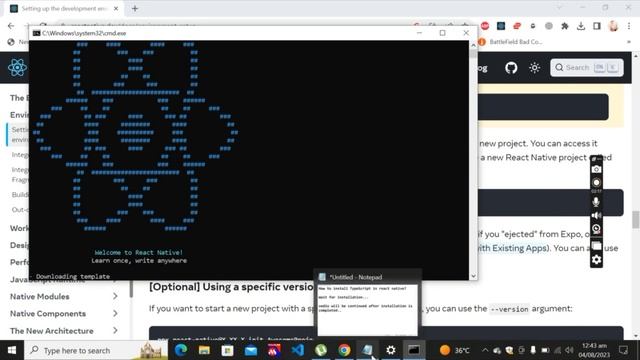Image resolution: width=640 pixels, height=360 pixels.
Task: Click cmd window scrollbar up arrow
Action: (x=473, y=45)
